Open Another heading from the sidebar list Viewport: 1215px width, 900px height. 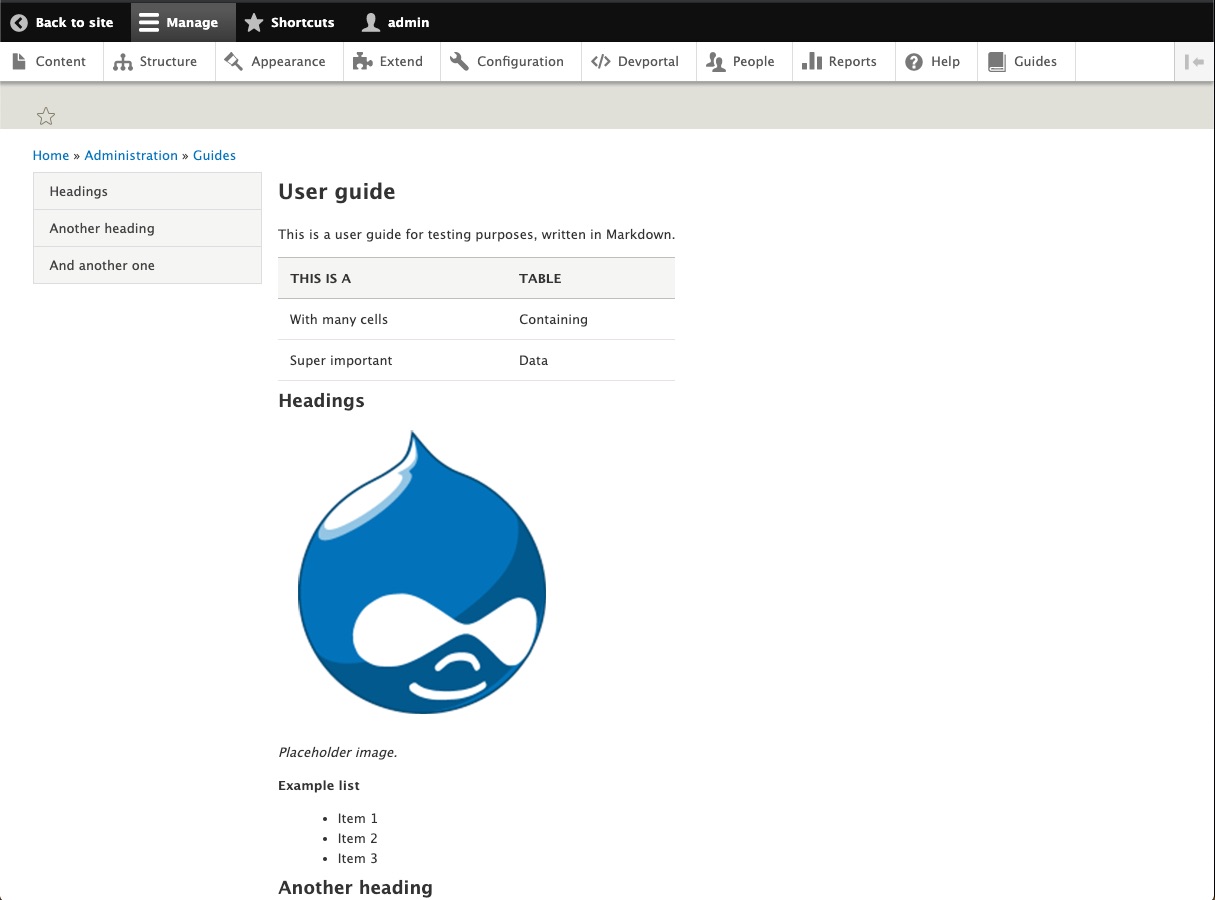(101, 228)
